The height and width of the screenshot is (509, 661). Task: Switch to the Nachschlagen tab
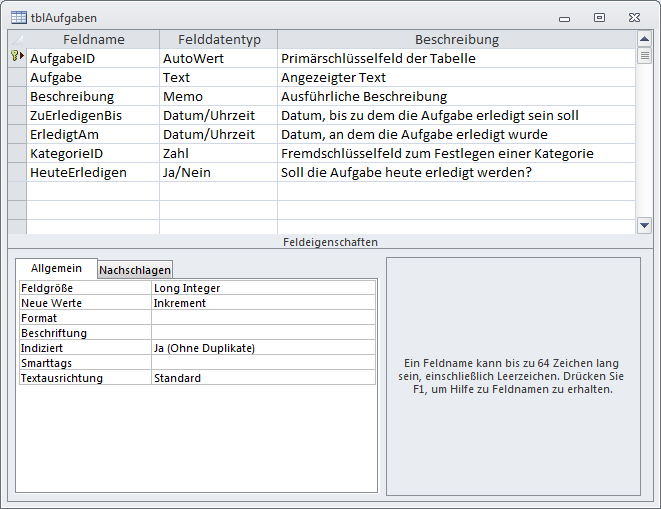(x=135, y=270)
